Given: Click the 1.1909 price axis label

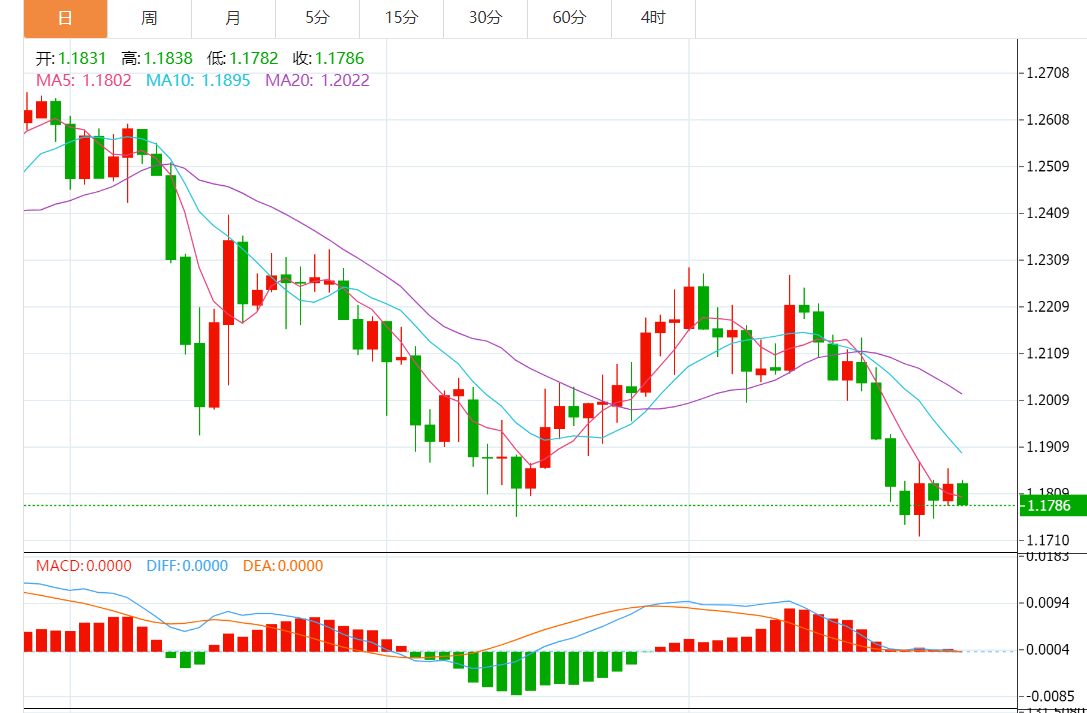Looking at the screenshot, I should [1047, 447].
